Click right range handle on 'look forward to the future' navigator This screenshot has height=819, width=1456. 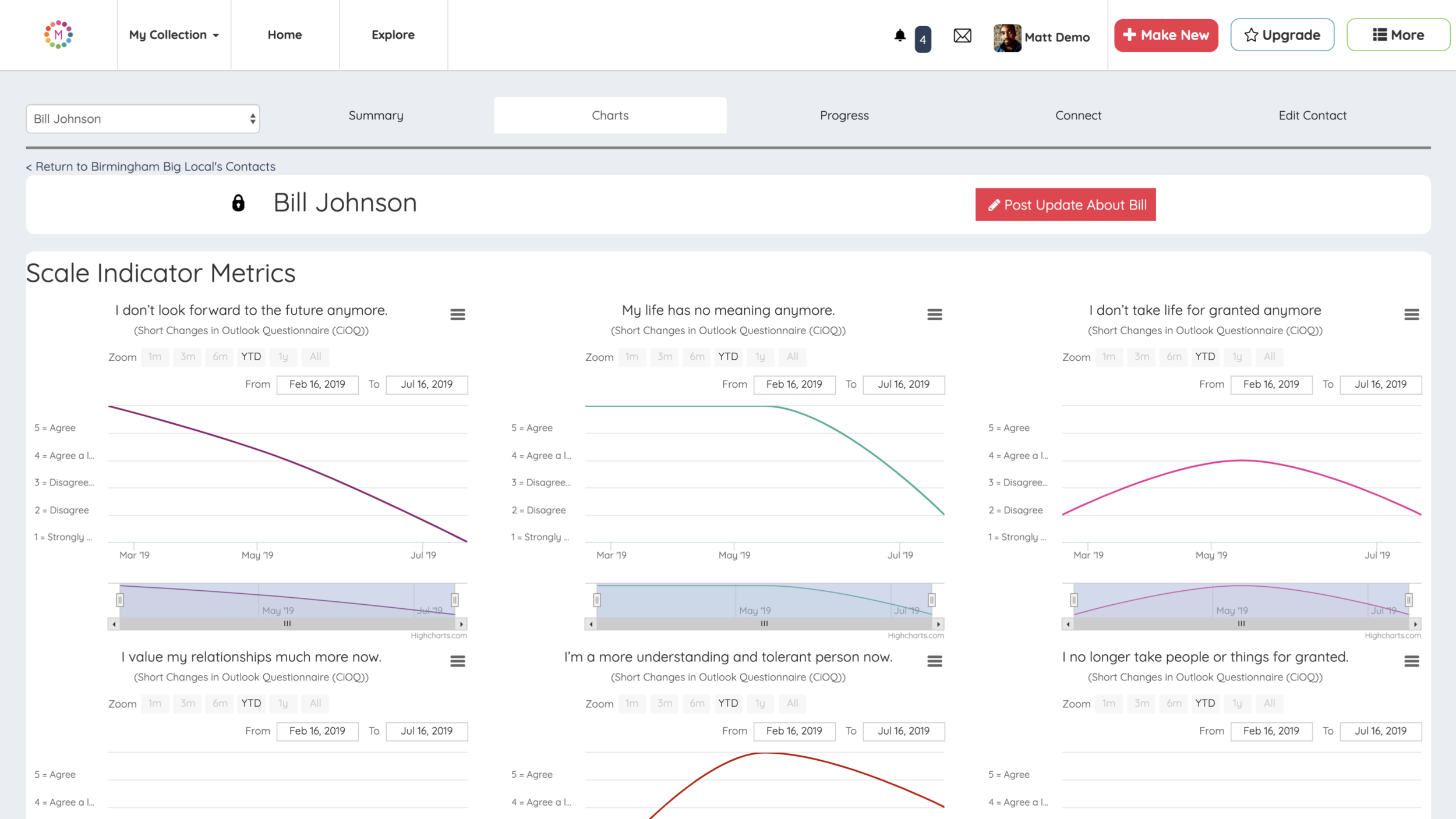[x=455, y=600]
